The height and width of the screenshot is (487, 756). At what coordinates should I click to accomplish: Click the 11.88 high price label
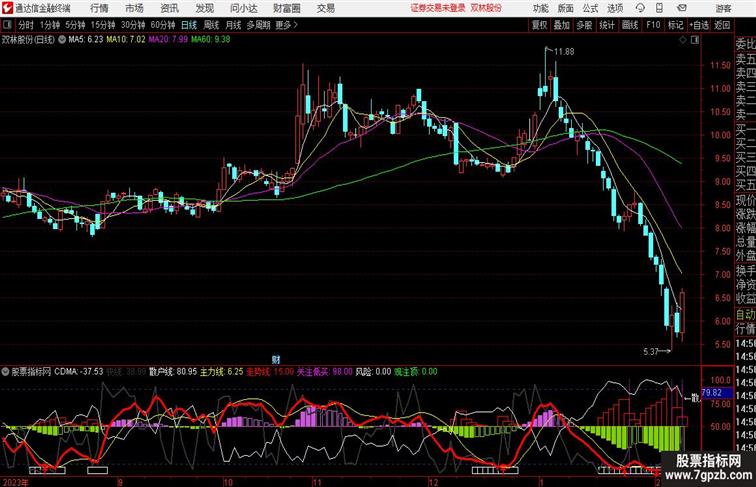[x=564, y=52]
